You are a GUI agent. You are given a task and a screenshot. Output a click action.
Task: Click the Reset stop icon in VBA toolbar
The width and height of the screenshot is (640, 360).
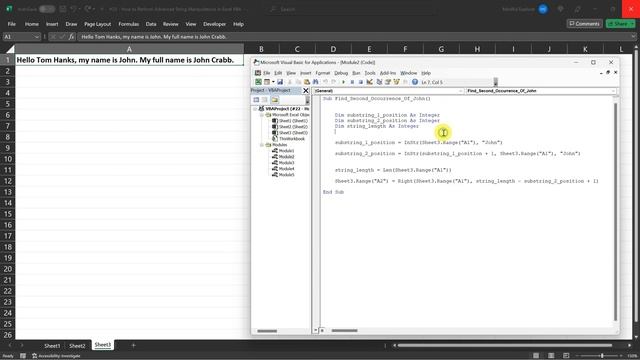coord(360,82)
